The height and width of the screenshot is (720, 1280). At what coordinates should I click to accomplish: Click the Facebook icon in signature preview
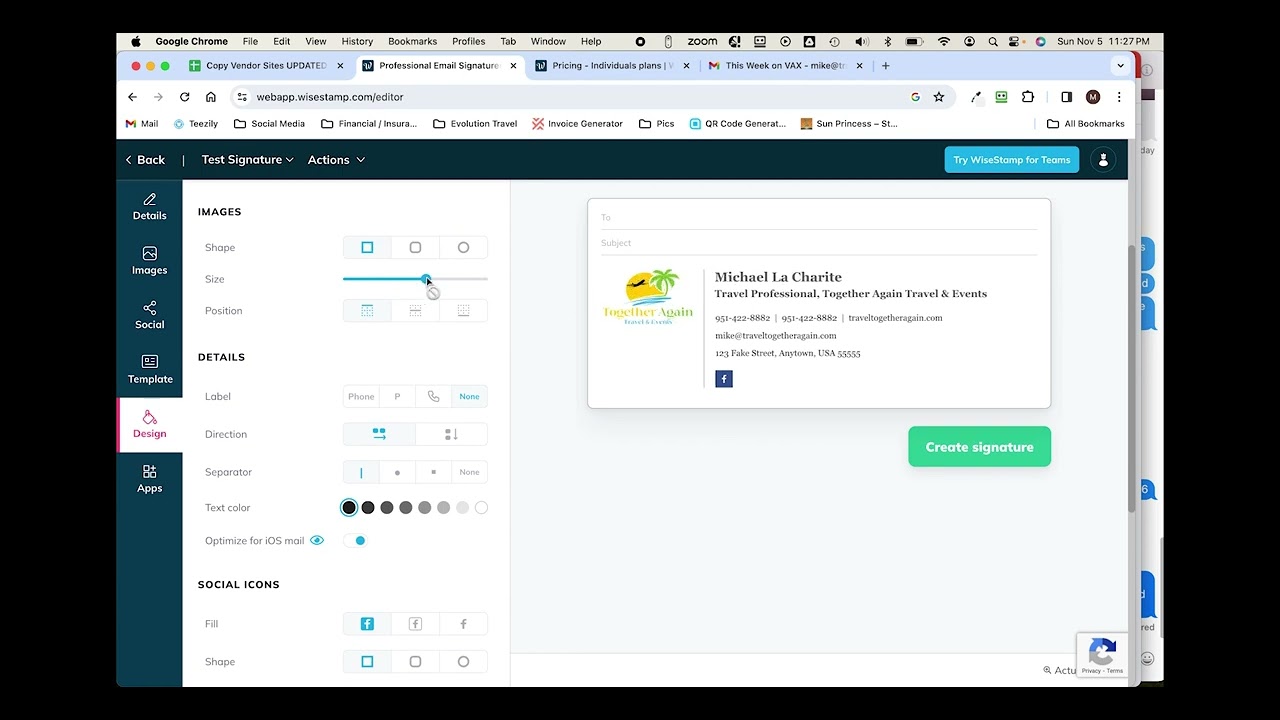[724, 379]
